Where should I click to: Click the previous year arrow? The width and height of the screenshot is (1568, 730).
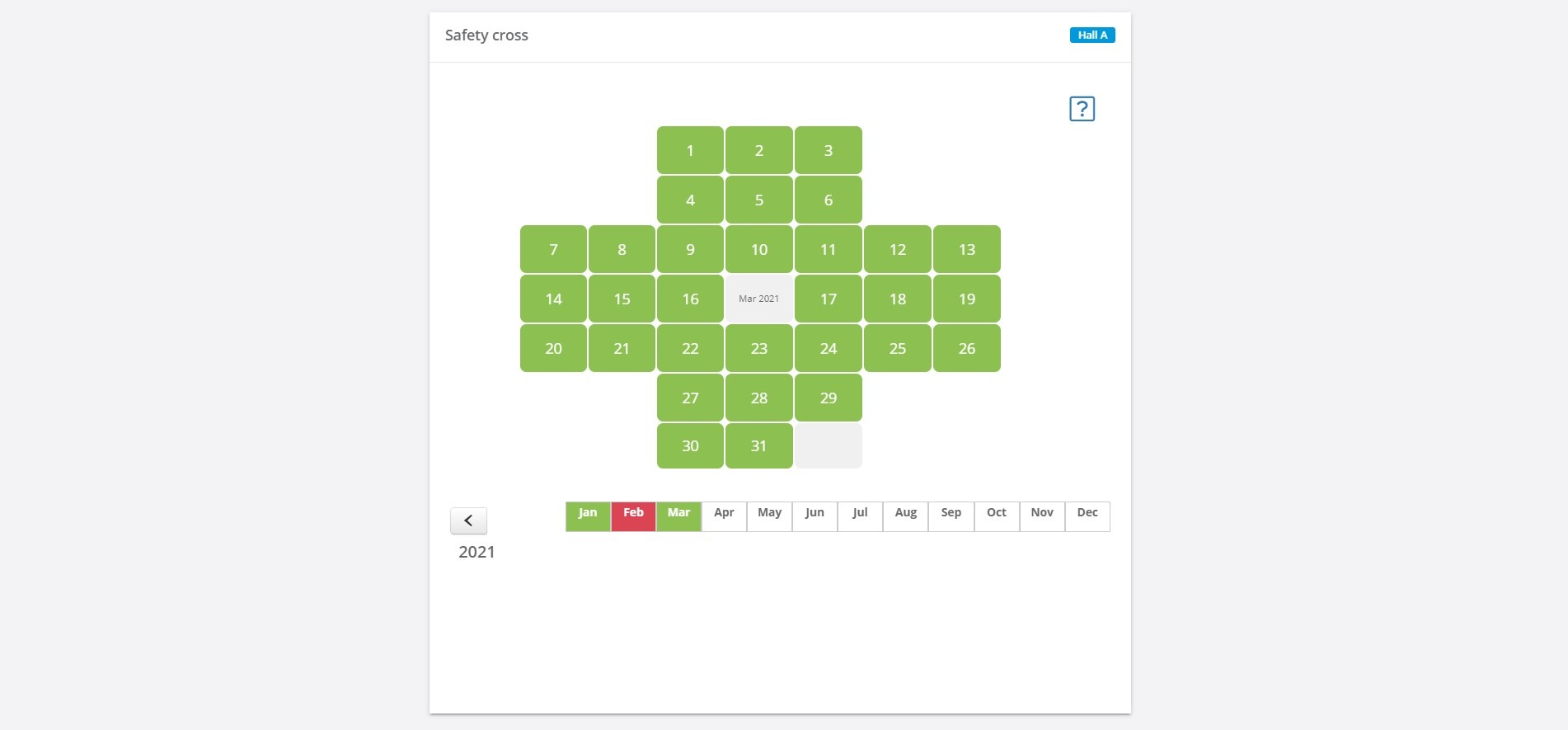pyautogui.click(x=469, y=520)
